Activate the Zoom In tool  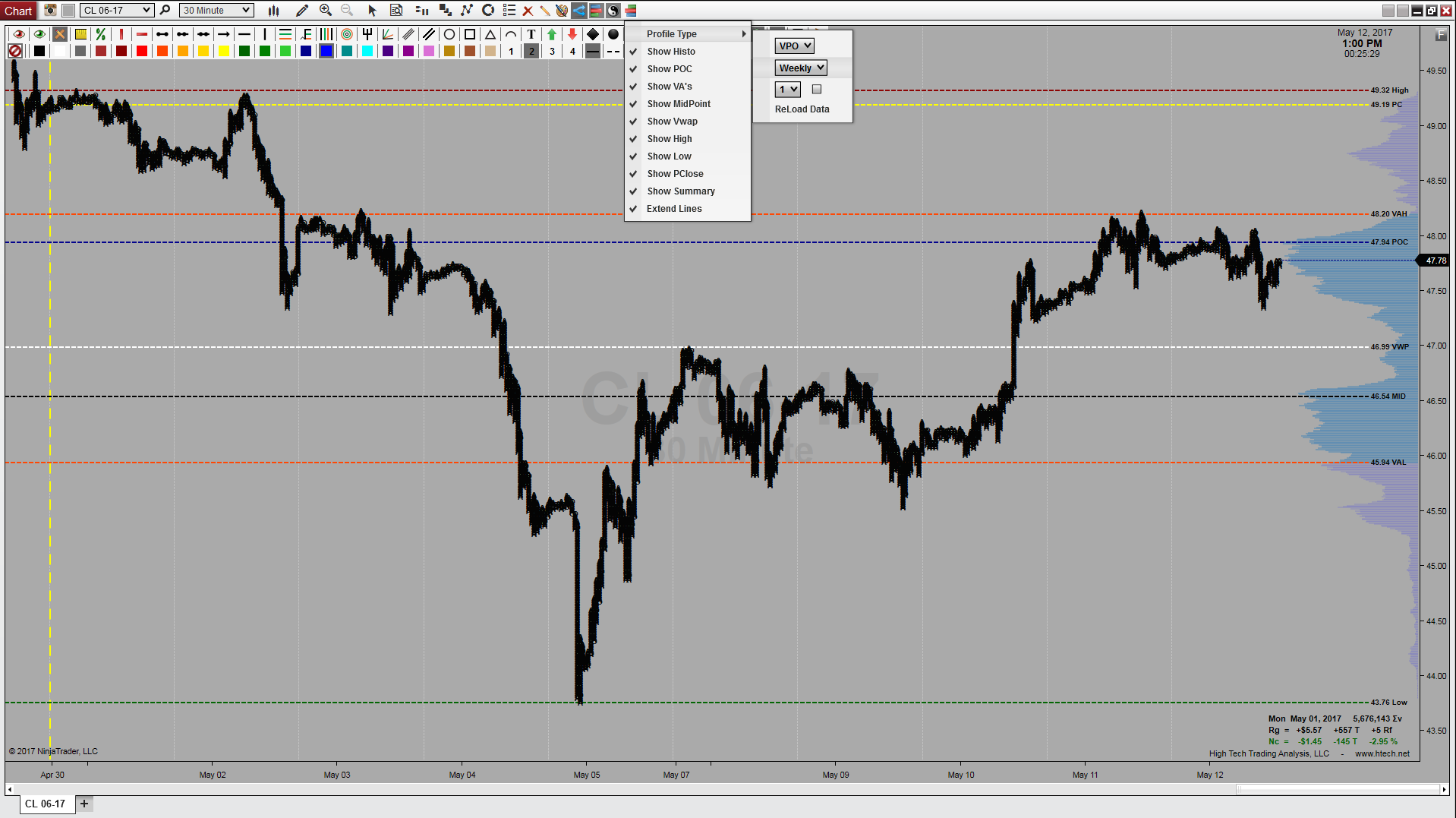(325, 10)
